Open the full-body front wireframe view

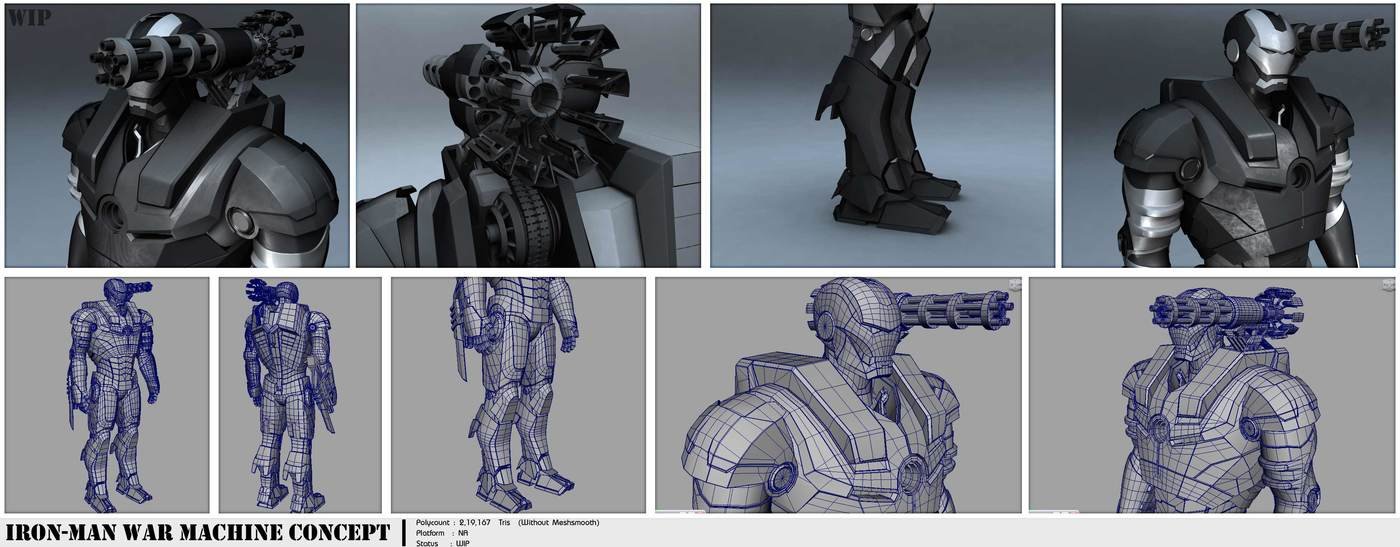coord(107,395)
